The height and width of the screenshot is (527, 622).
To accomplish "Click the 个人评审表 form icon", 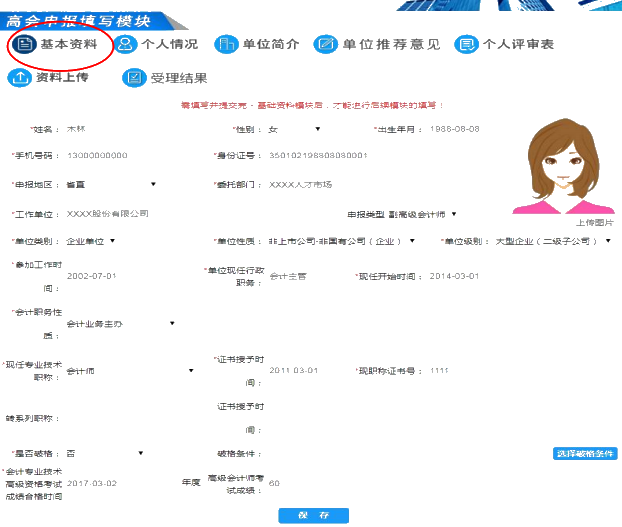I will click(466, 44).
